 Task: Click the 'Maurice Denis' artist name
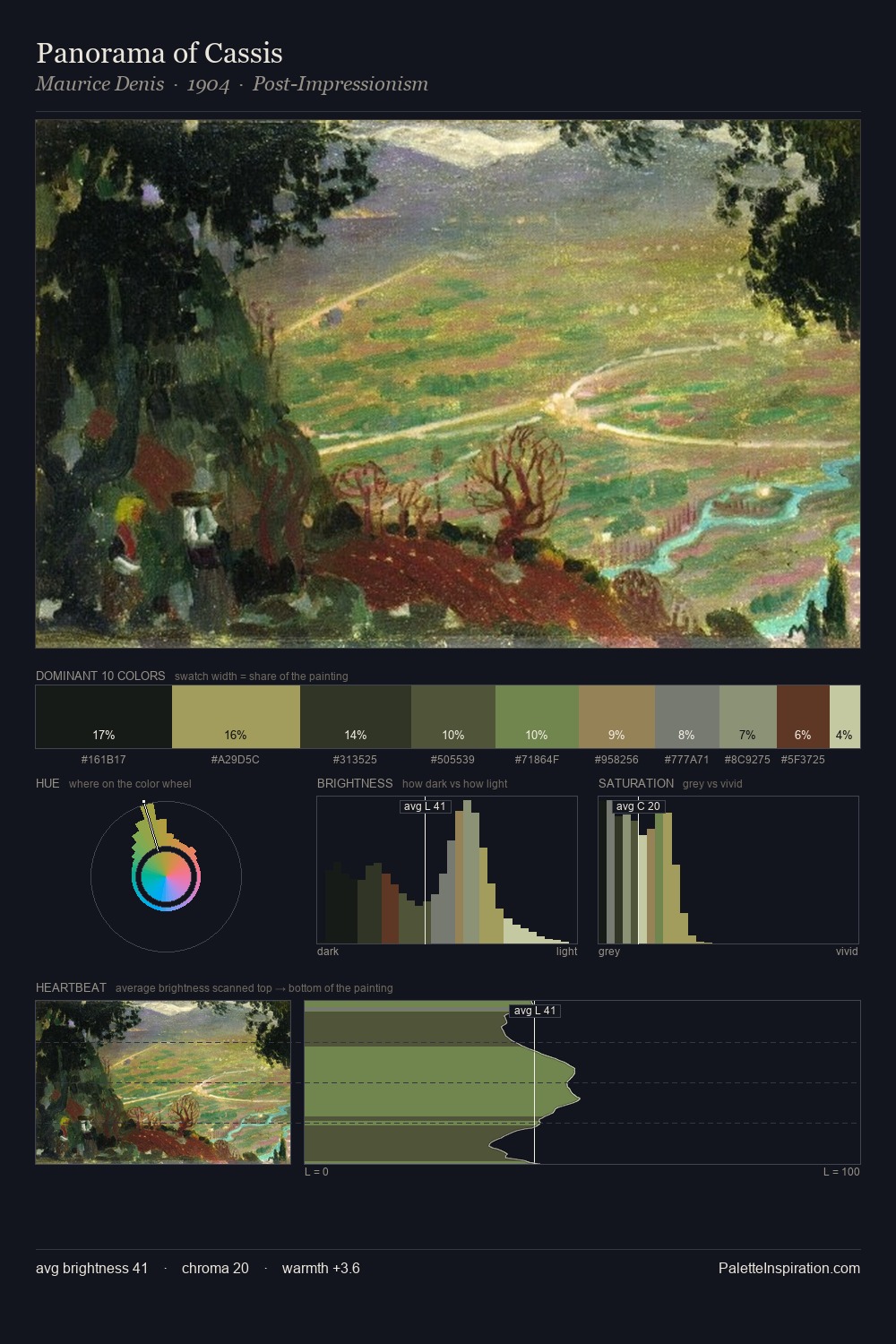tap(100, 84)
